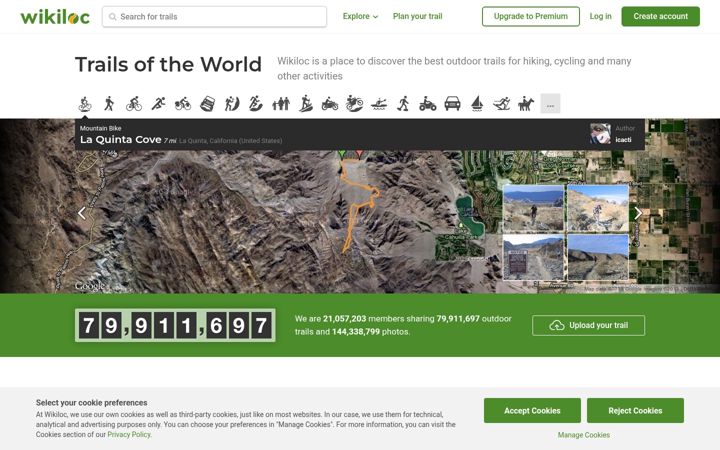Open the La Quinta Cove trail title
The image size is (720, 450).
121,140
